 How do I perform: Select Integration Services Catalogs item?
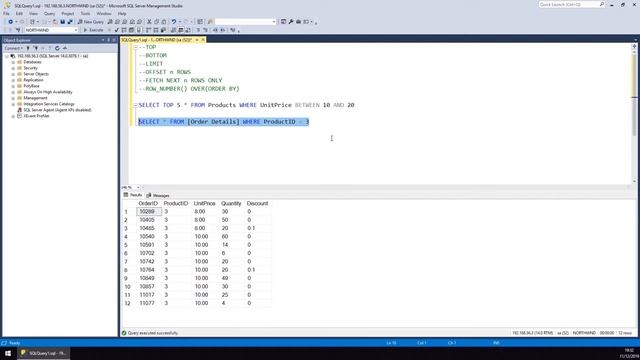[49, 104]
